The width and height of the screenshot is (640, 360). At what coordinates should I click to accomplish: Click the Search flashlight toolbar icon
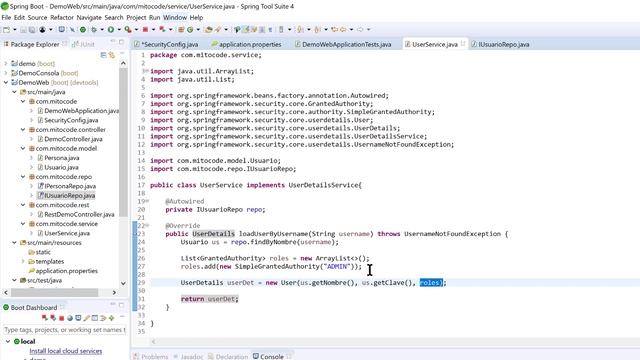218,29
